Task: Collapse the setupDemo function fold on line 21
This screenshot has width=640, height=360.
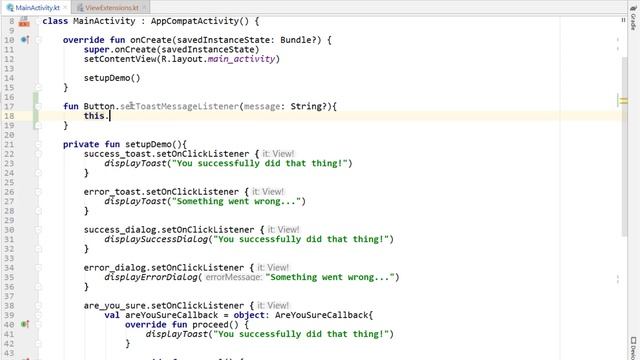Action: (38, 144)
